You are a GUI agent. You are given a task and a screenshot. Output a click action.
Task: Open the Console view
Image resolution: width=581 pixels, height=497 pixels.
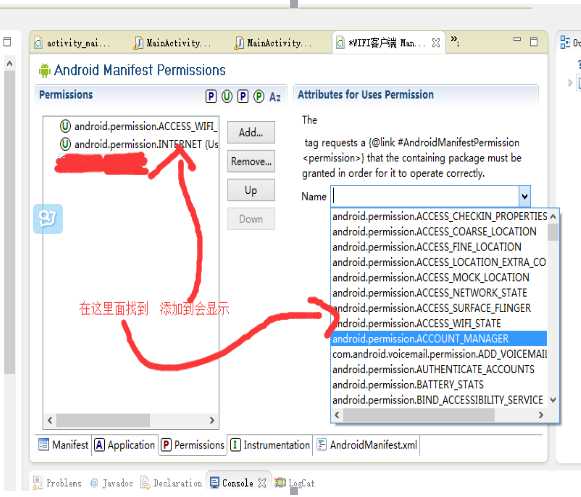click(x=232, y=483)
